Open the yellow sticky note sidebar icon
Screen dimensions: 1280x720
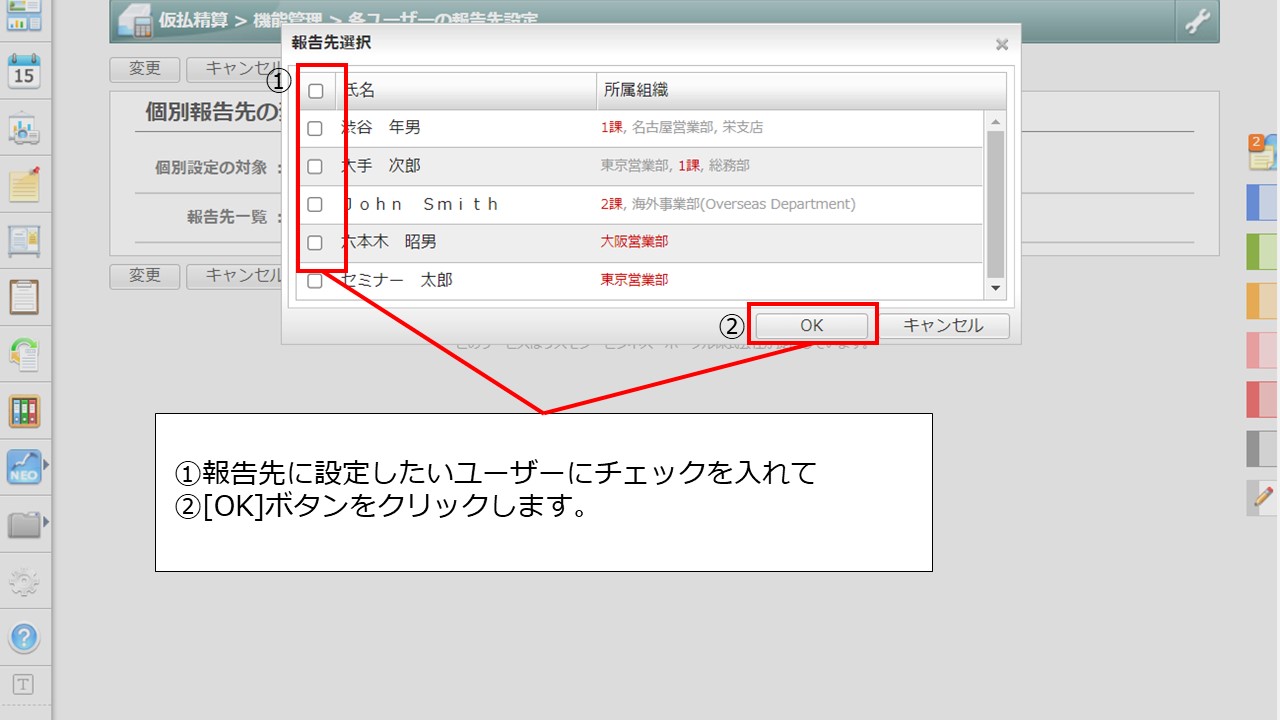click(x=24, y=184)
